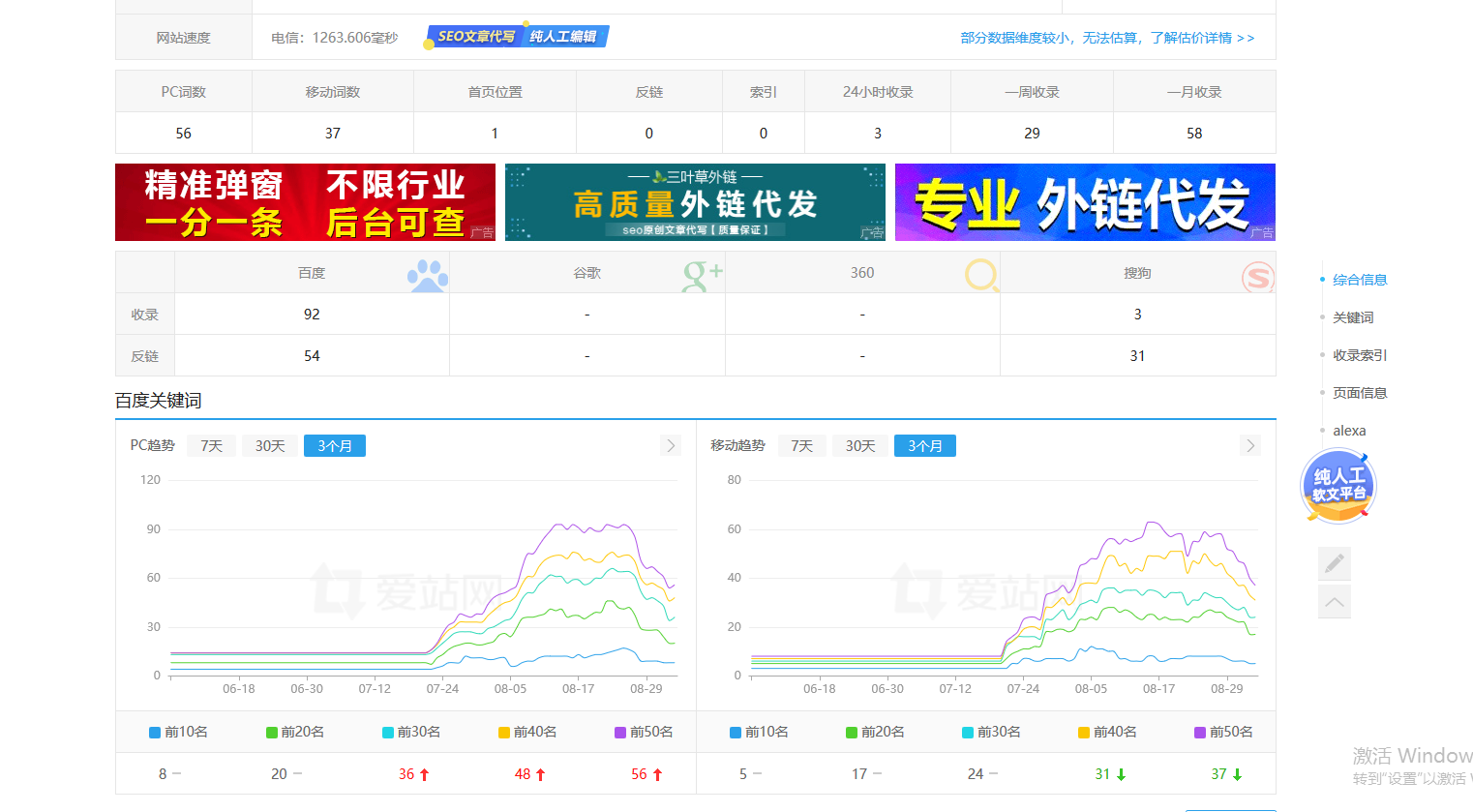Click Baidu 反链 value 54
This screenshot has height=812, width=1473.
[x=312, y=356]
